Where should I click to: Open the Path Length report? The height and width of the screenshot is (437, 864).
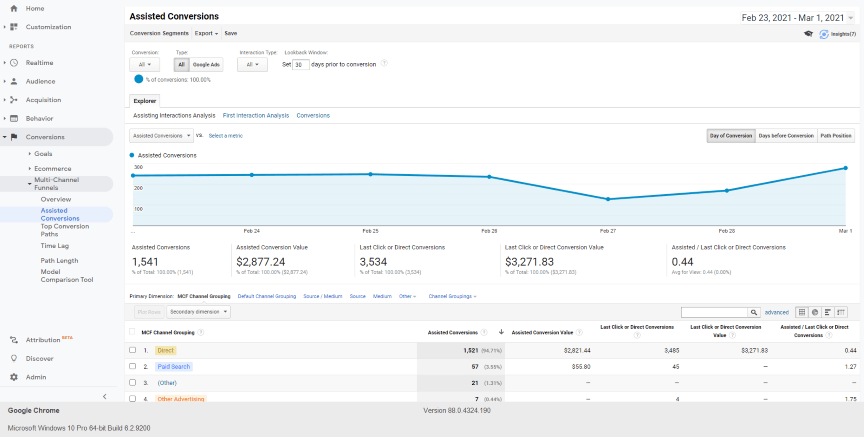[x=59, y=261]
